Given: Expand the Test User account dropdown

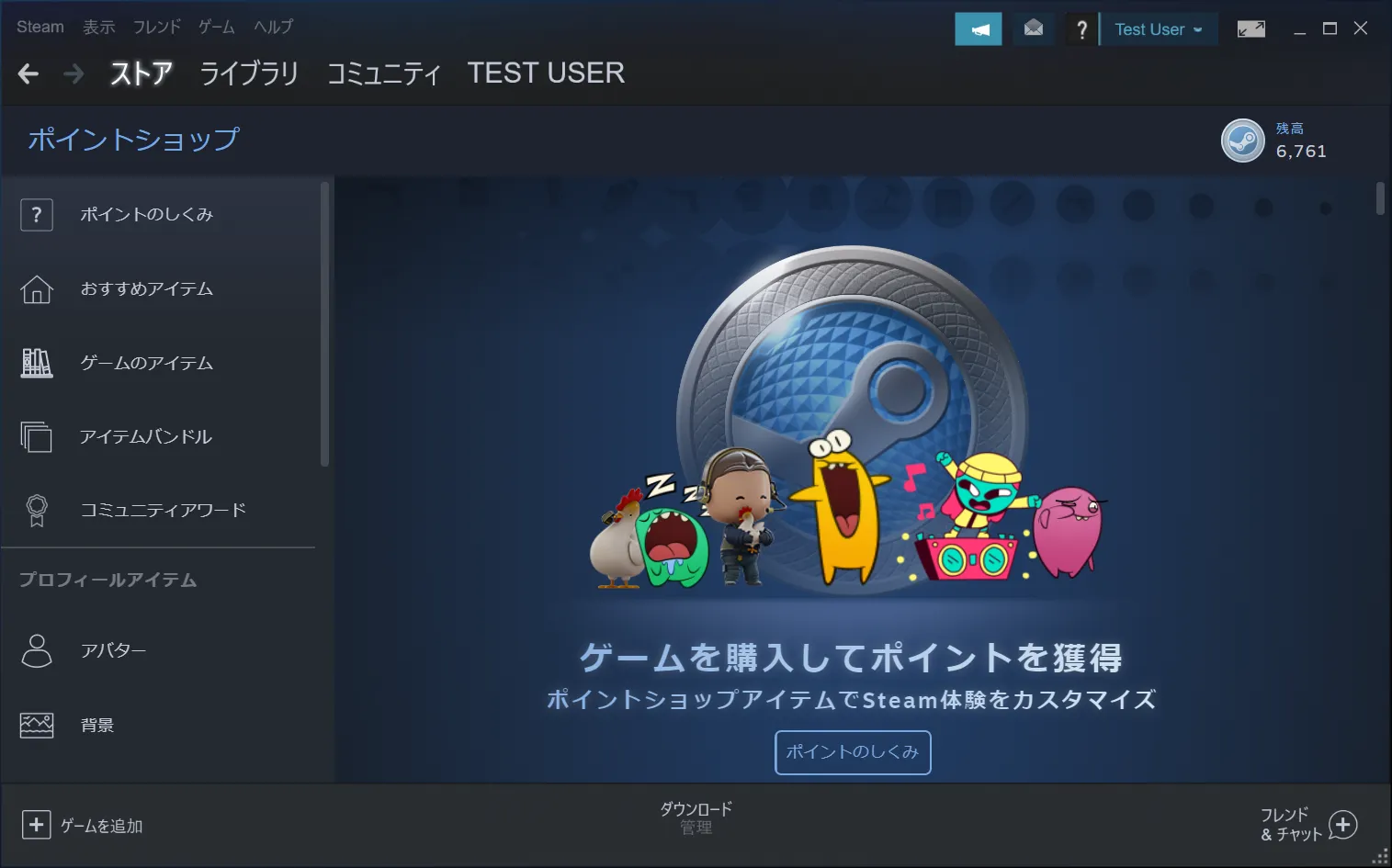Looking at the screenshot, I should point(1159,28).
